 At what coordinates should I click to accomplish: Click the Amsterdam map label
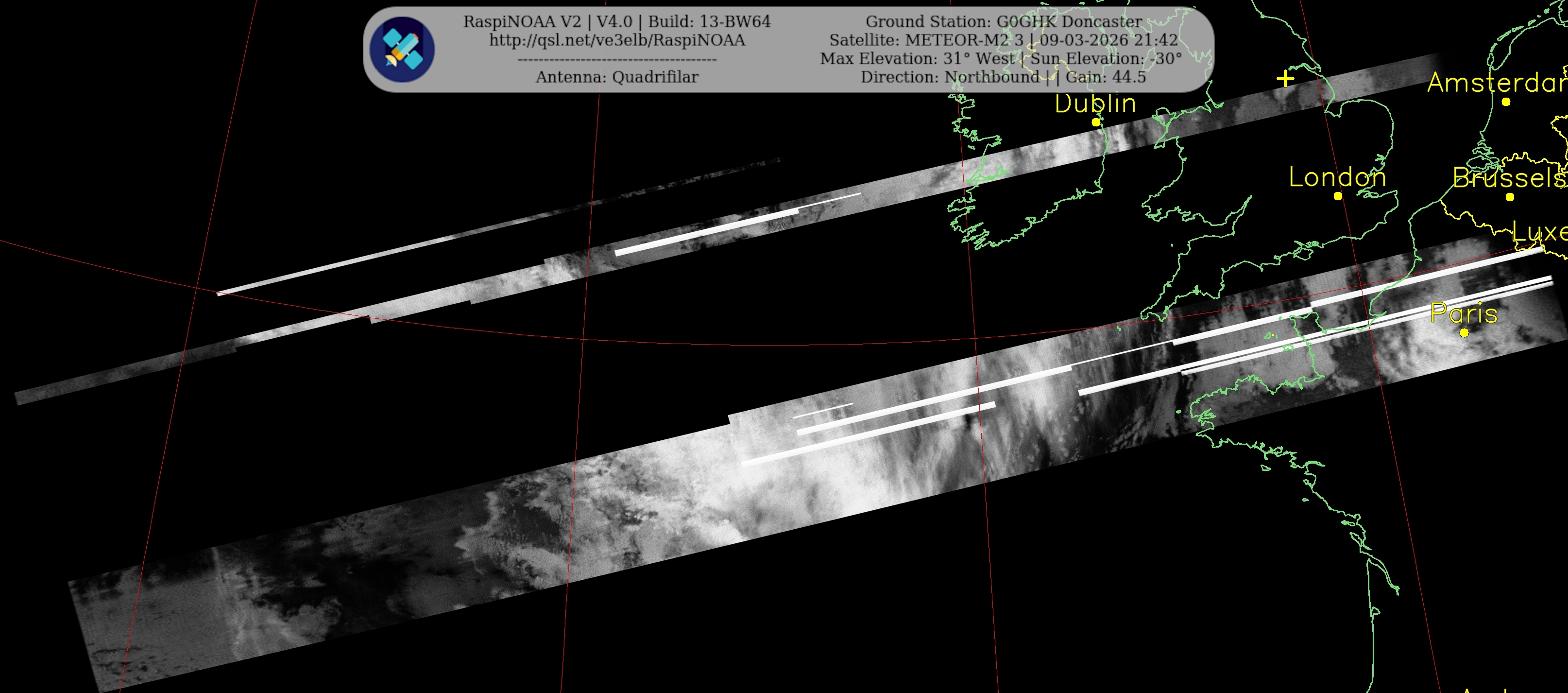coord(1498,83)
